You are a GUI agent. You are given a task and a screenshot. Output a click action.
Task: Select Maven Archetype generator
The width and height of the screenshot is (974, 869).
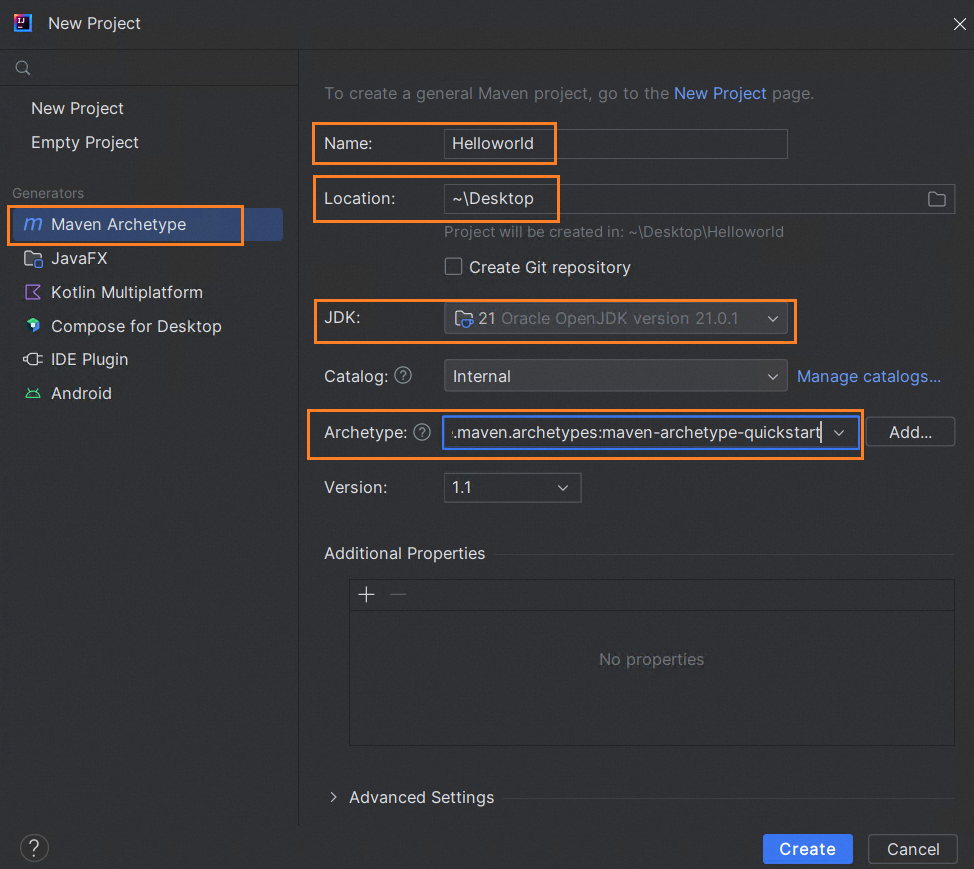coord(118,224)
